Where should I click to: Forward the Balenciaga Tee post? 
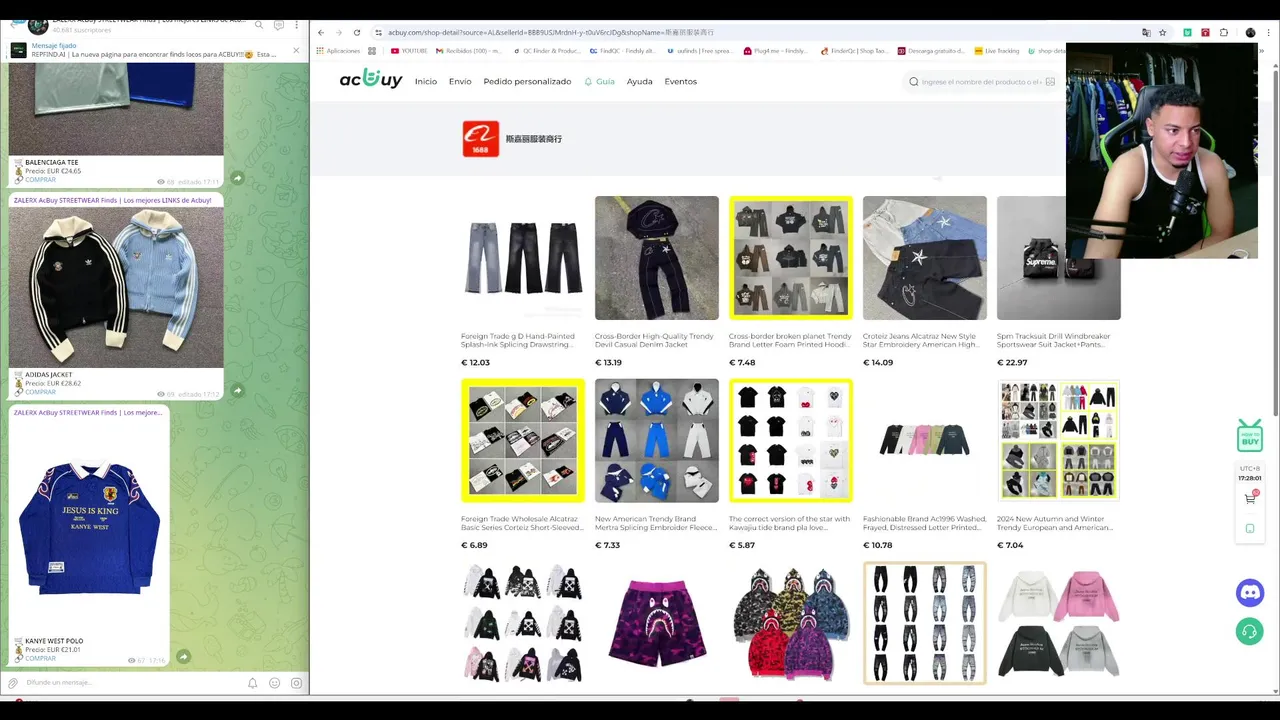pyautogui.click(x=237, y=178)
